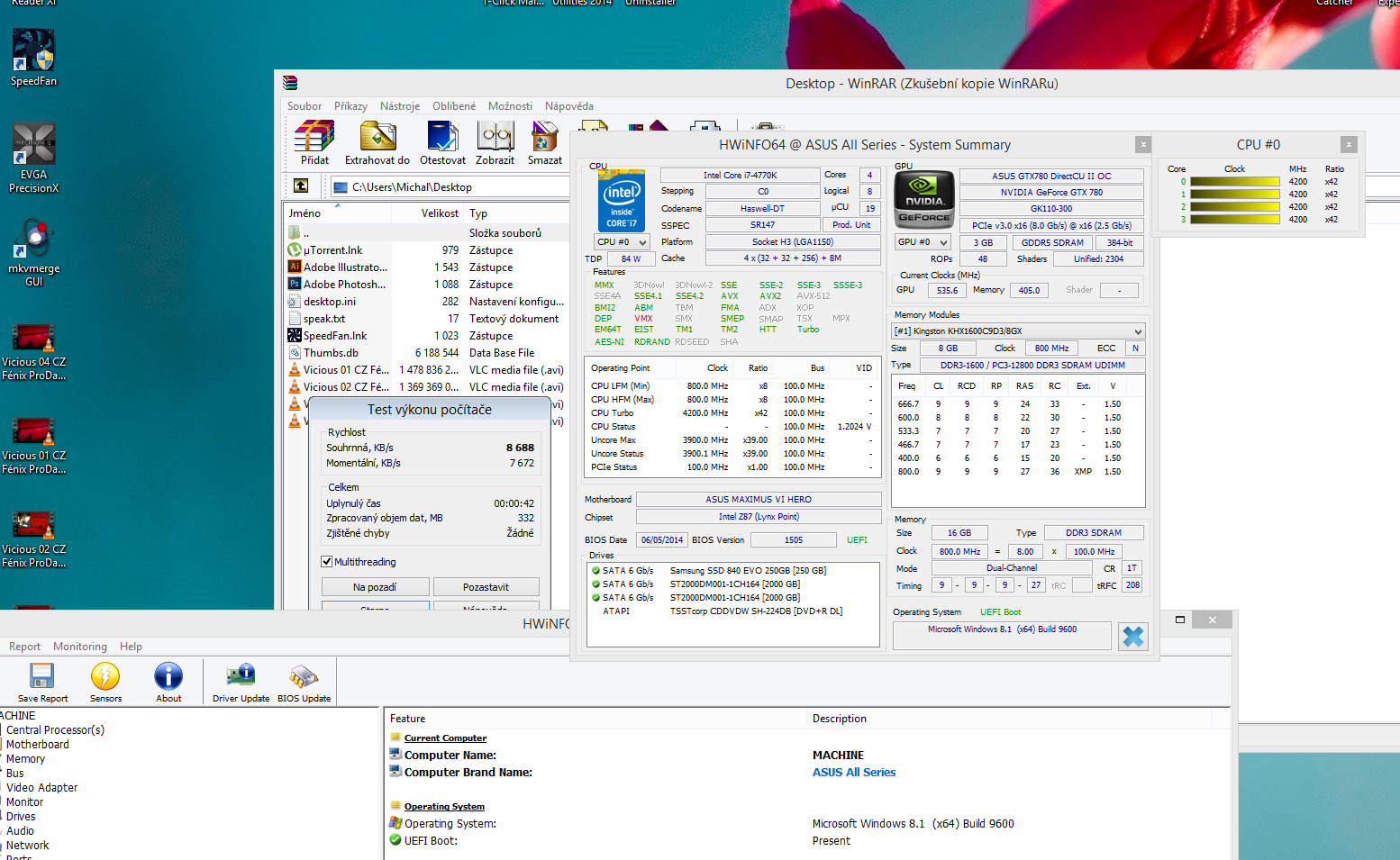This screenshot has height=860, width=1400.
Task: Open the Možnosti menu in WinRAR
Action: [x=510, y=105]
